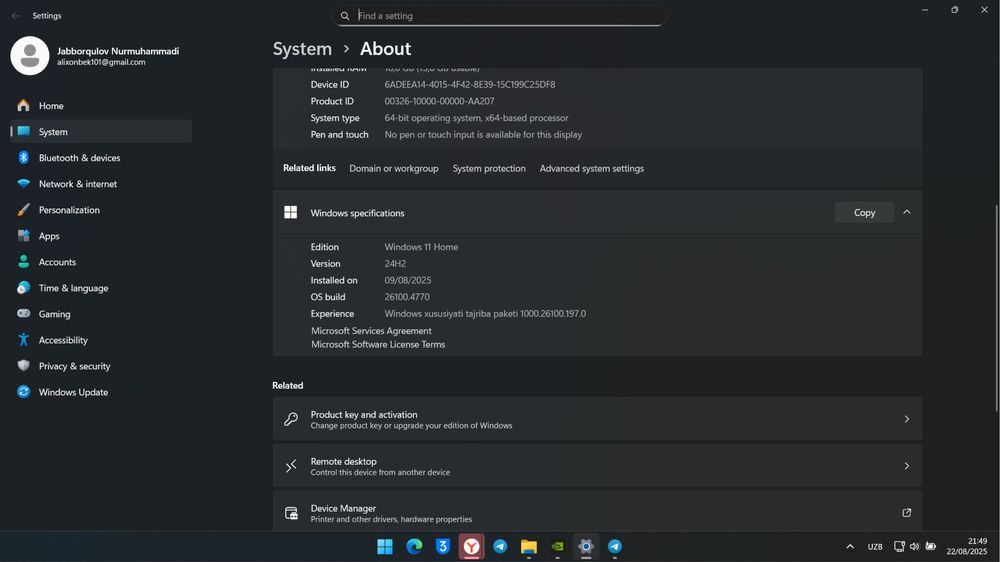Click Settings gear on taskbar
Image resolution: width=1000 pixels, height=562 pixels.
586,547
